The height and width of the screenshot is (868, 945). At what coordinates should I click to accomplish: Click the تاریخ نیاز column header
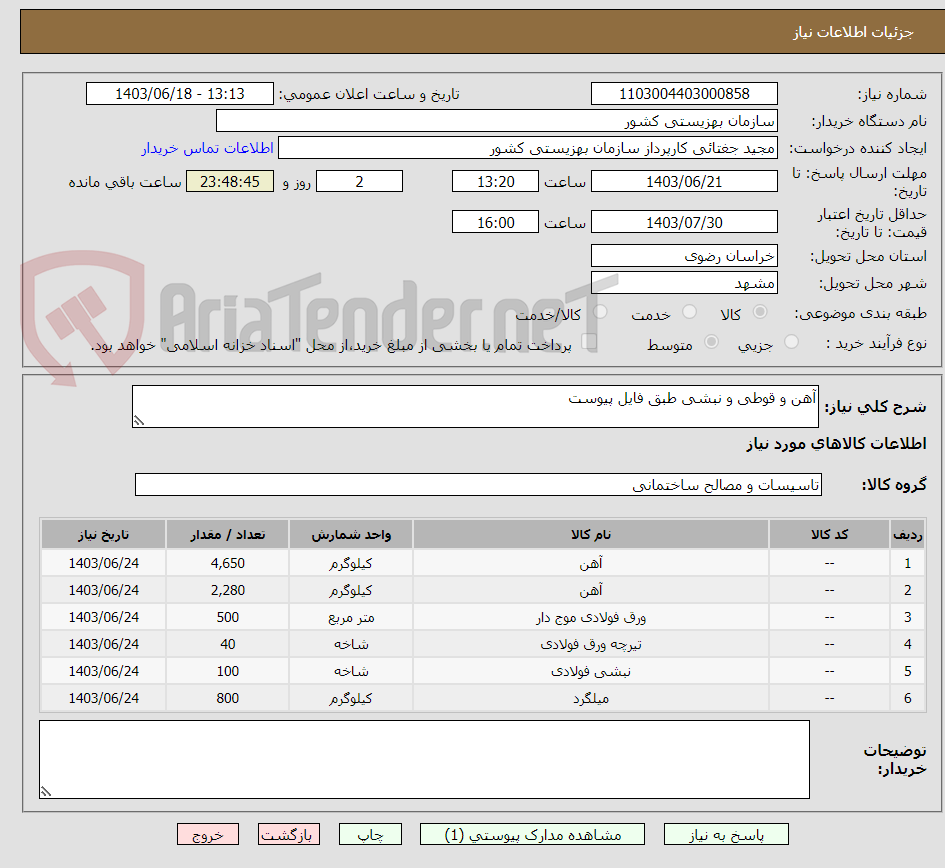(103, 535)
